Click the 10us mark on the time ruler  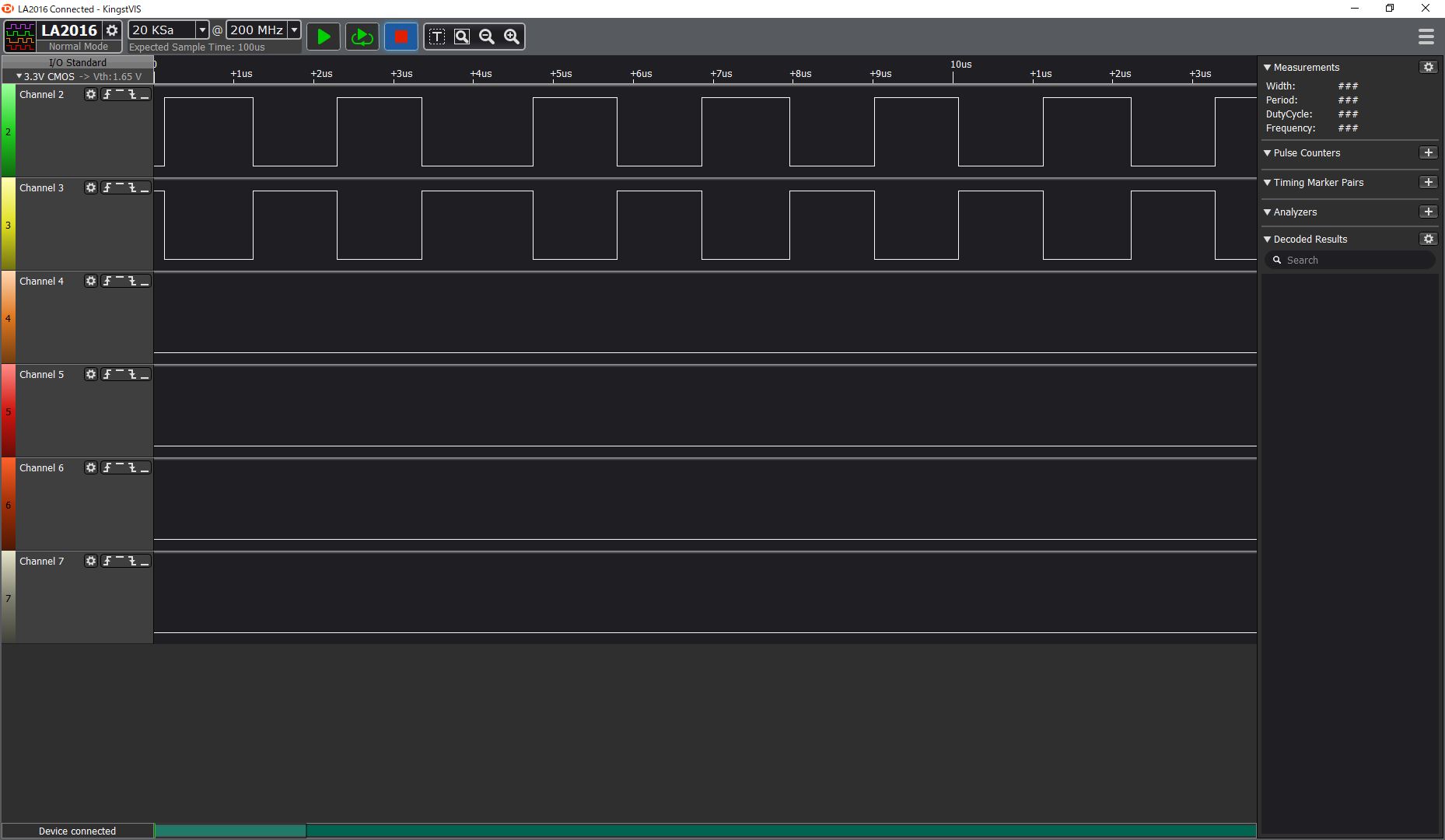click(961, 65)
